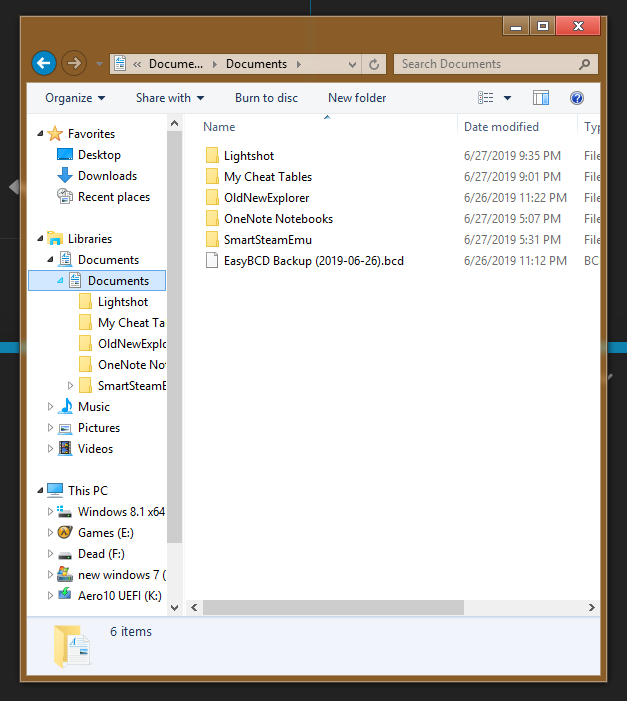Open the Aero10 UEFI (K:) drive
Viewport: 627px width, 701px height.
[120, 595]
